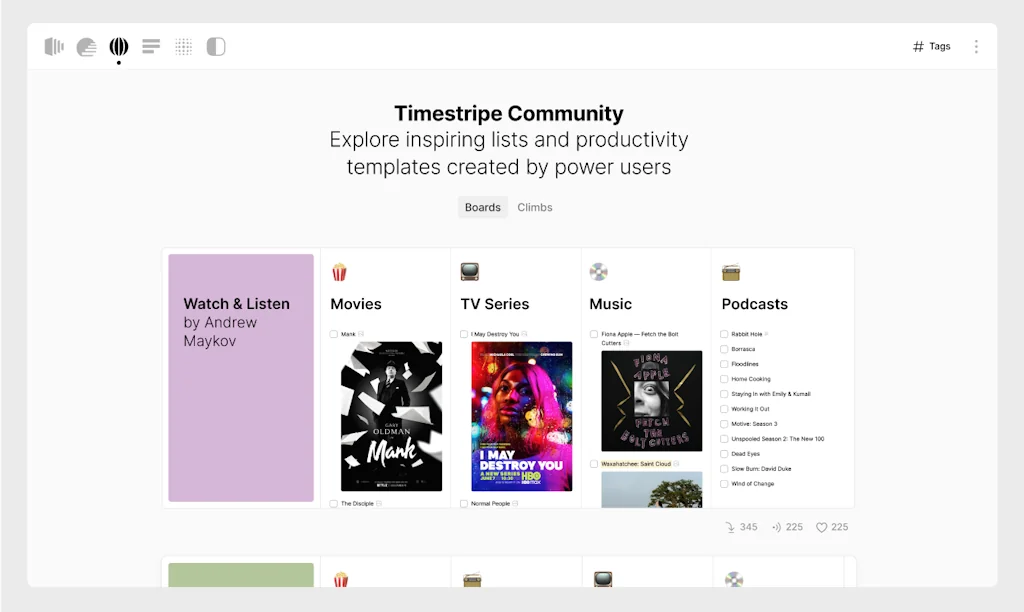Check the Fiona Apple album checkbox
1024x612 pixels.
tap(595, 334)
